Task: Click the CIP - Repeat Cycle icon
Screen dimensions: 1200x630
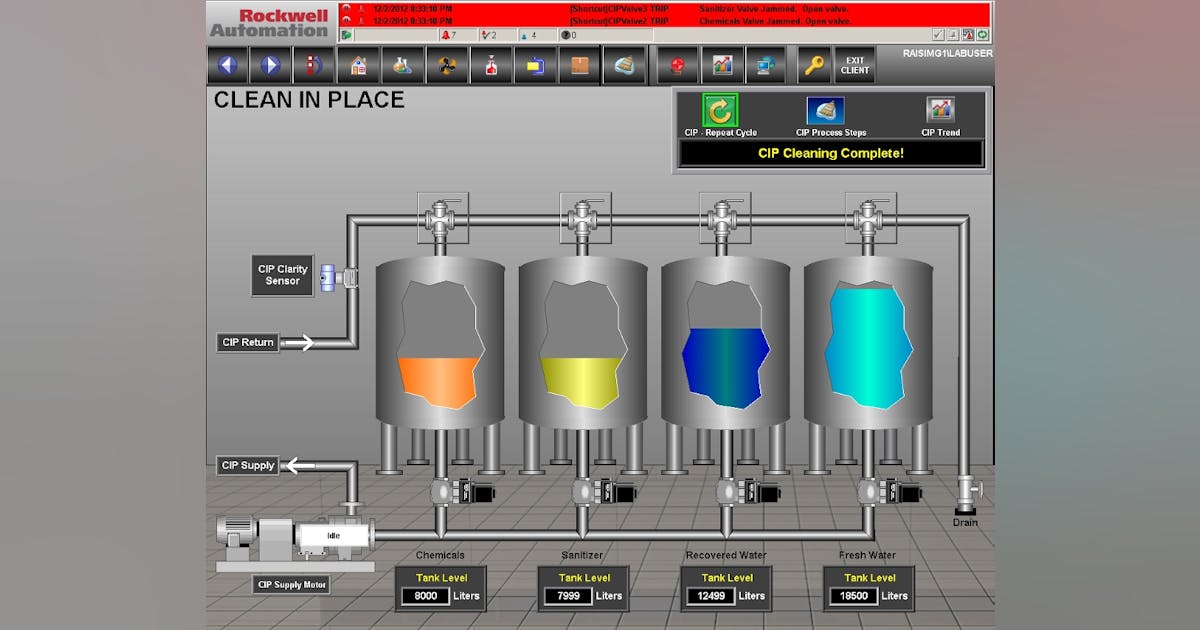Action: click(x=719, y=111)
